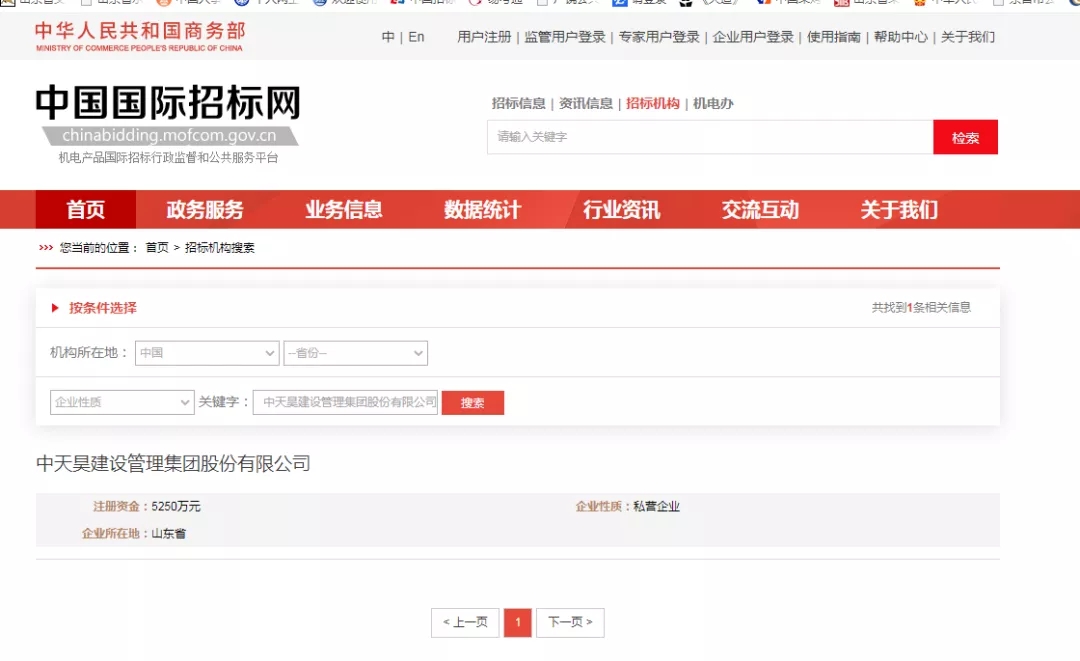
Task: Click the 中国国际招标网 site logo
Action: (168, 104)
